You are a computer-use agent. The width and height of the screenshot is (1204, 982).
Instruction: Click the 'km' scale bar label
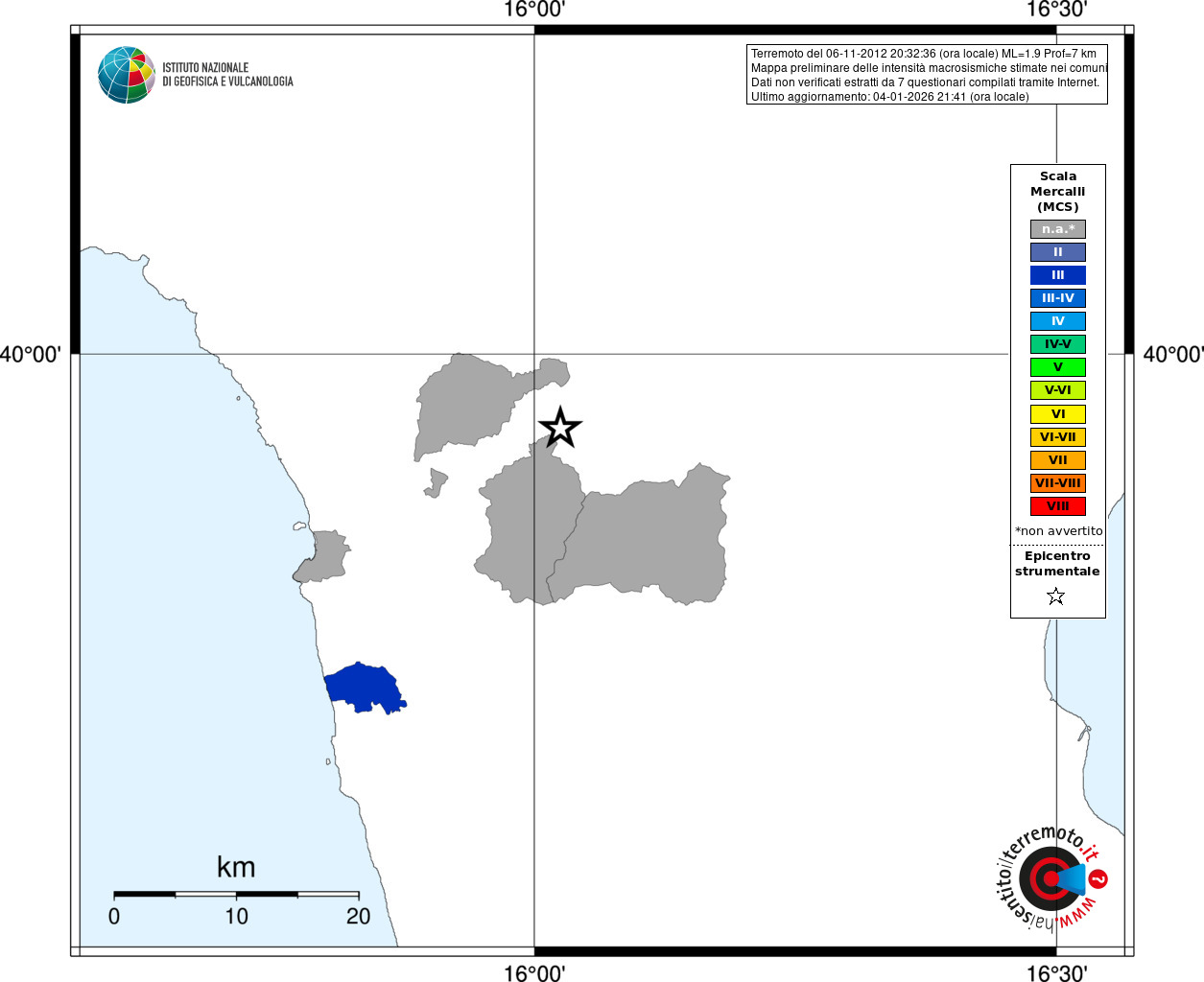coord(236,867)
